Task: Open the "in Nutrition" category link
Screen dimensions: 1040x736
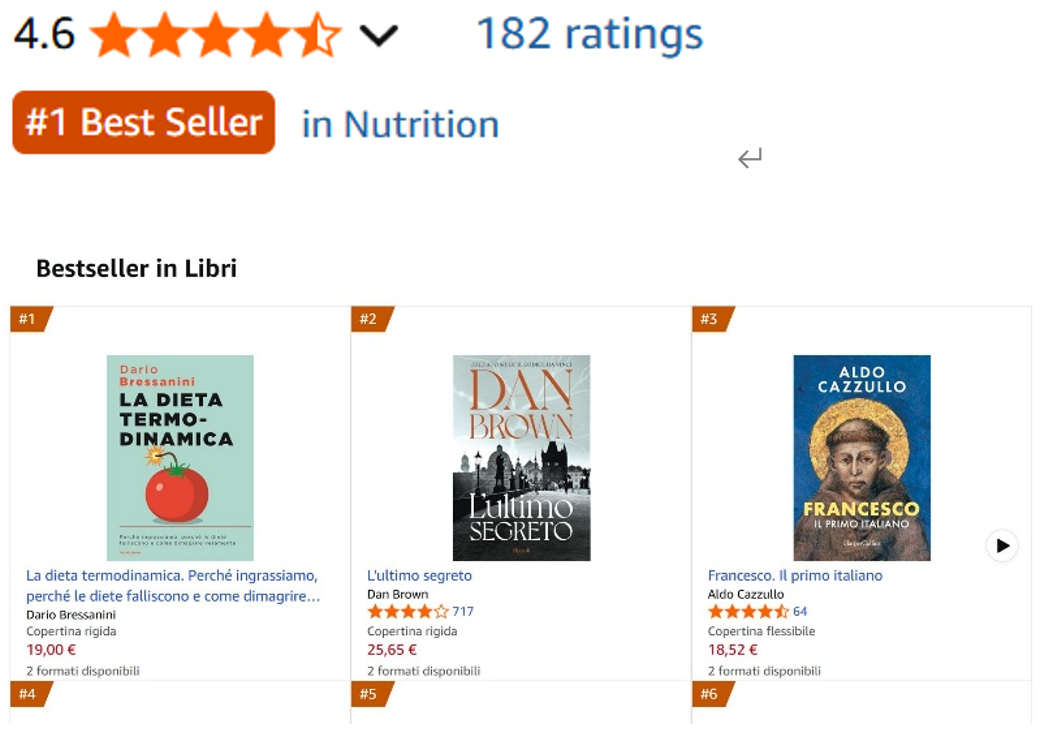Action: pos(400,125)
